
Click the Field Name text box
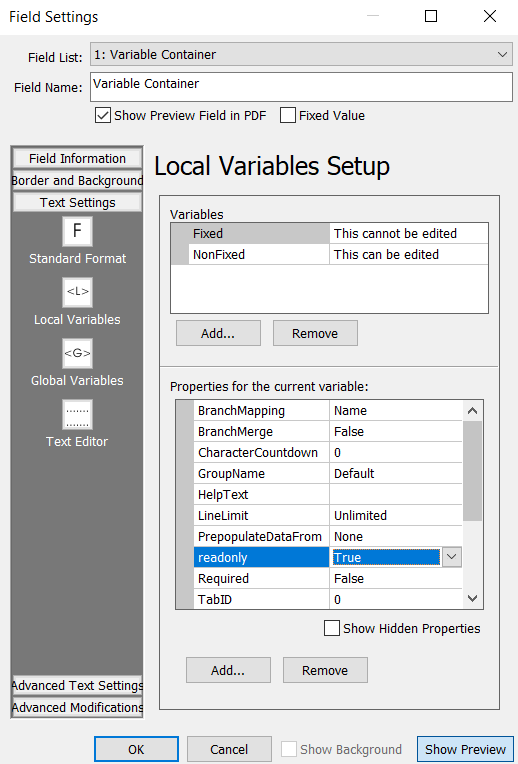[301, 87]
